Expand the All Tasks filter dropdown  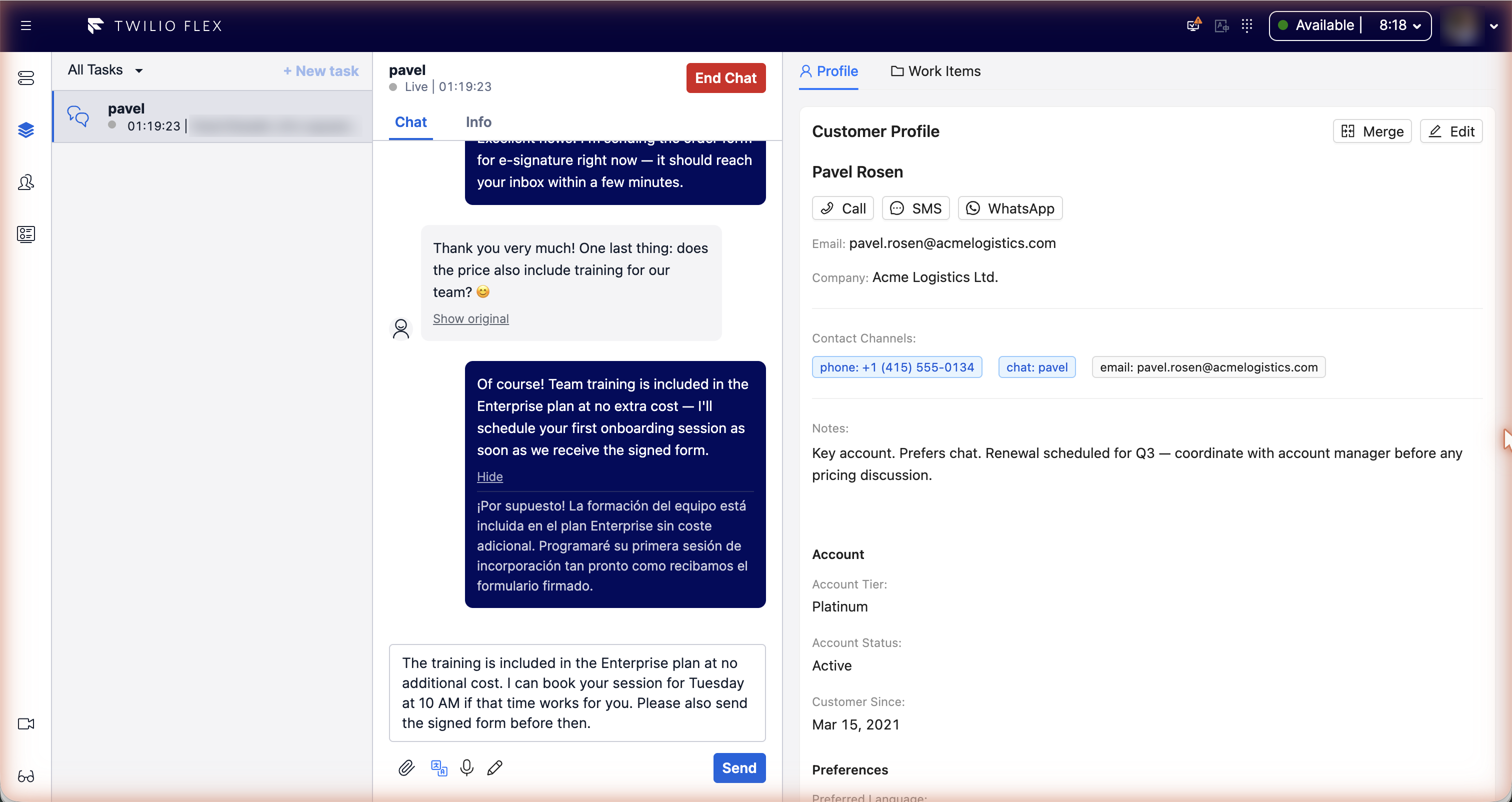pos(105,70)
